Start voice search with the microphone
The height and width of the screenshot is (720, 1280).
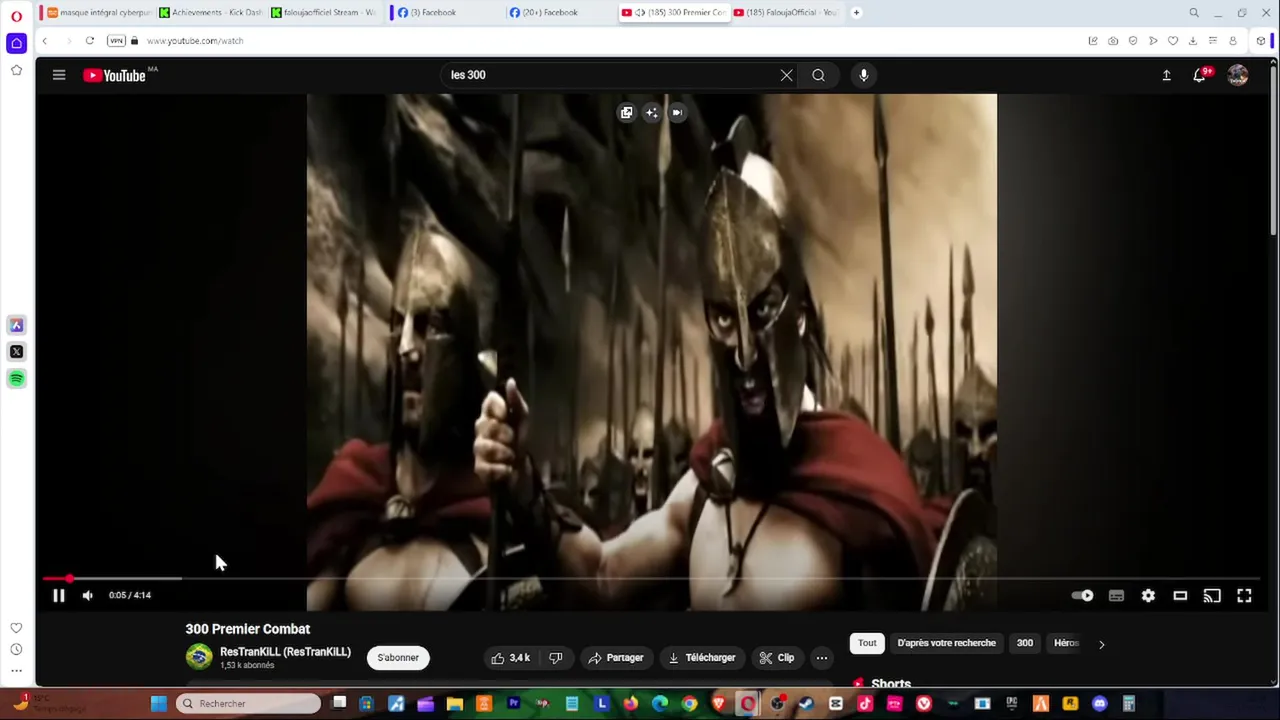(864, 75)
